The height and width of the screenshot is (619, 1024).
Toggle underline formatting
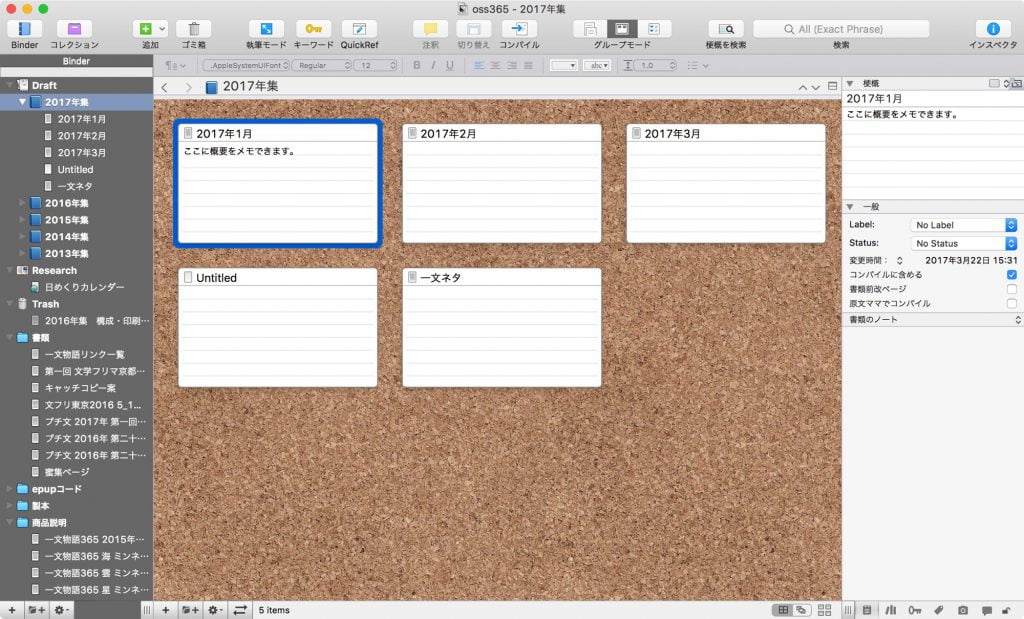click(x=450, y=65)
